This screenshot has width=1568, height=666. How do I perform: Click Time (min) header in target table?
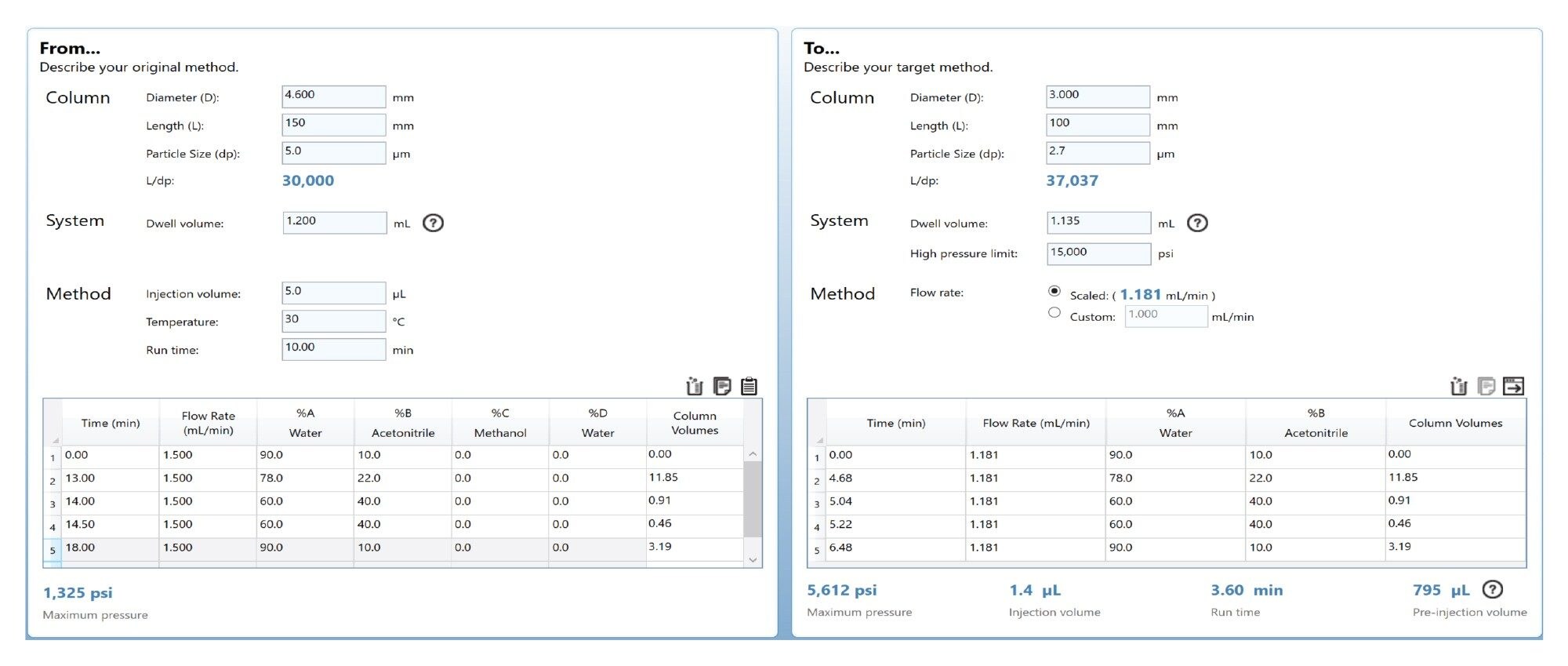click(896, 423)
